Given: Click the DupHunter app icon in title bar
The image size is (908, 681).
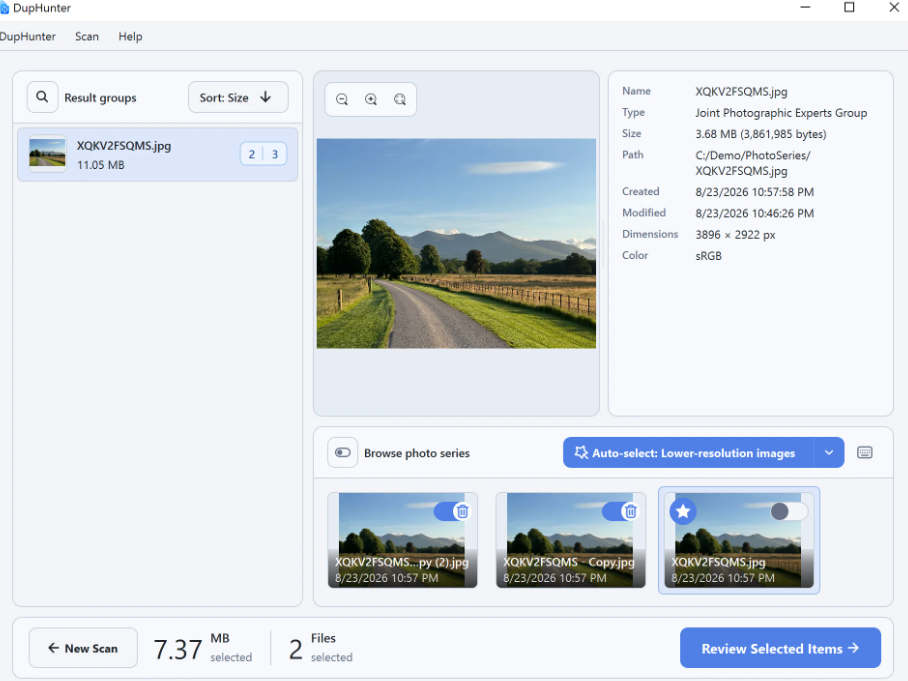Looking at the screenshot, I should tap(5, 8).
